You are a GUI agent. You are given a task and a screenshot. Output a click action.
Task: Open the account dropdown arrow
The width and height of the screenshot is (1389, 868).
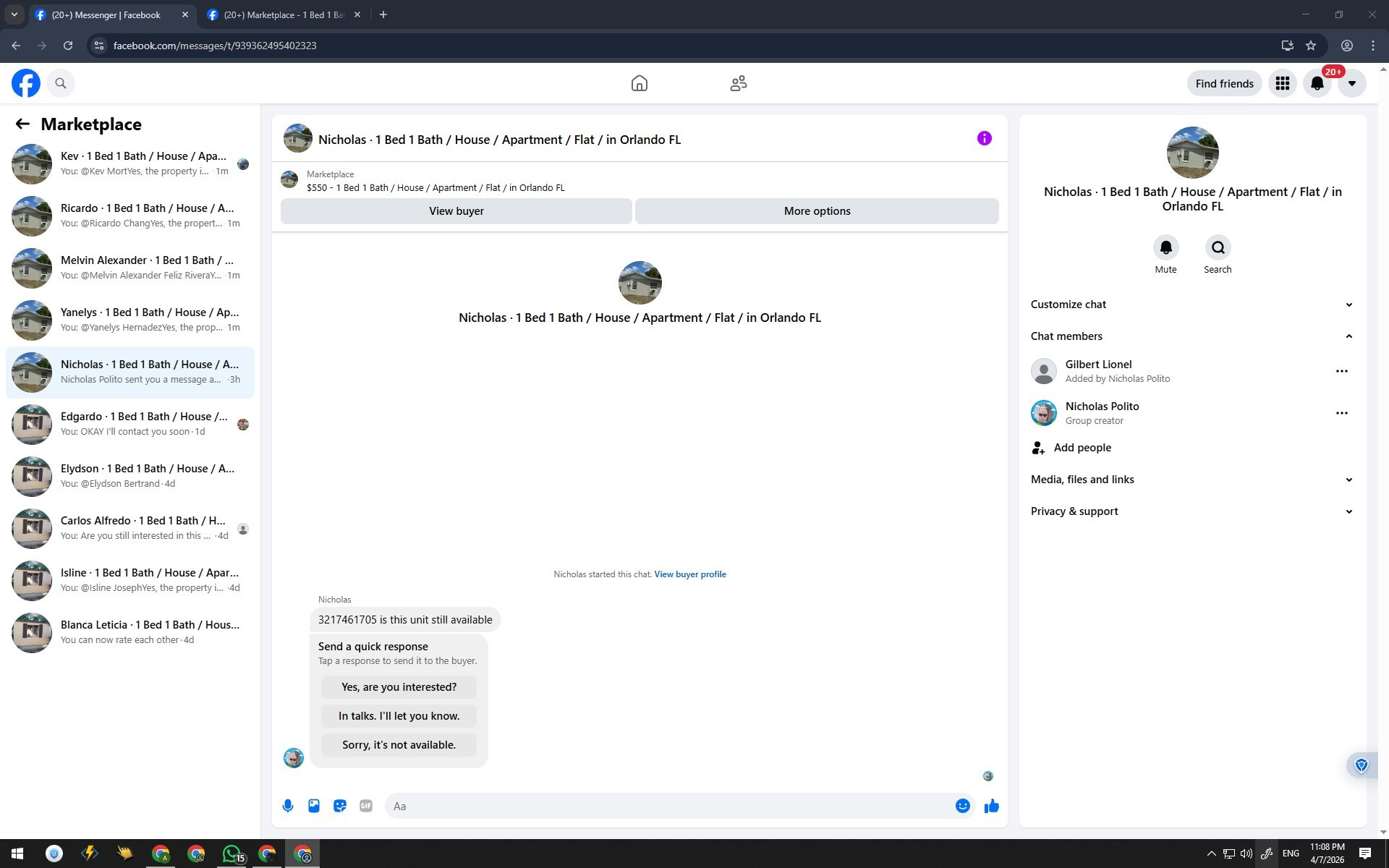[1351, 83]
